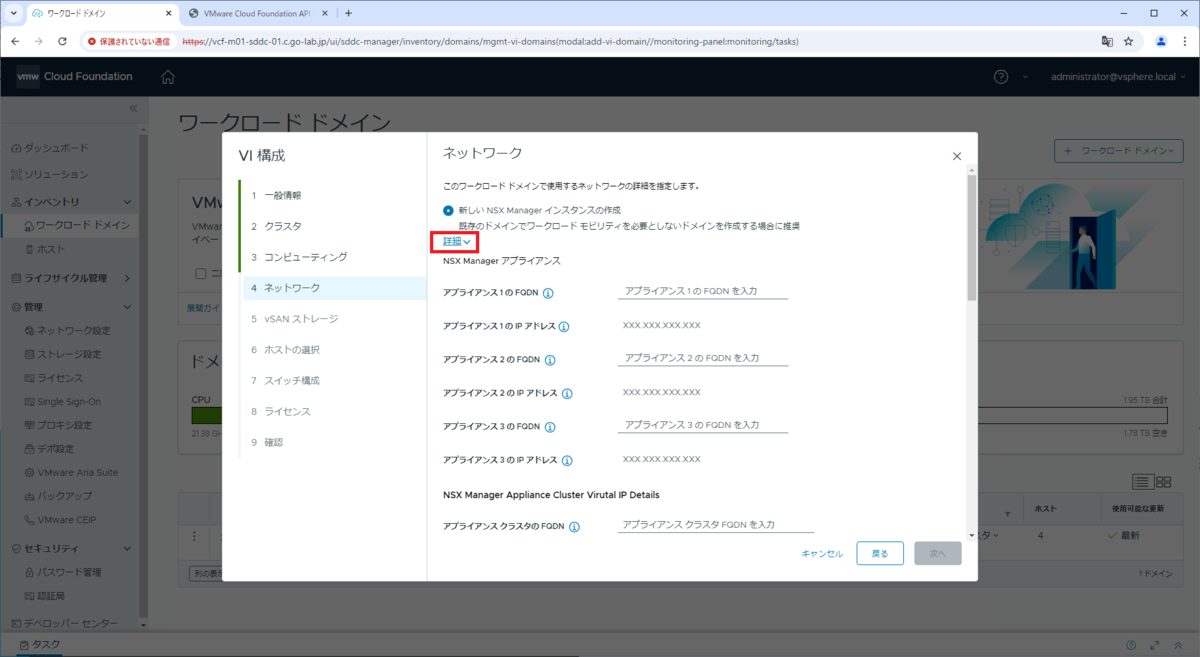Close the VI 構成 dialog with X
This screenshot has height=657, width=1200.
957,156
